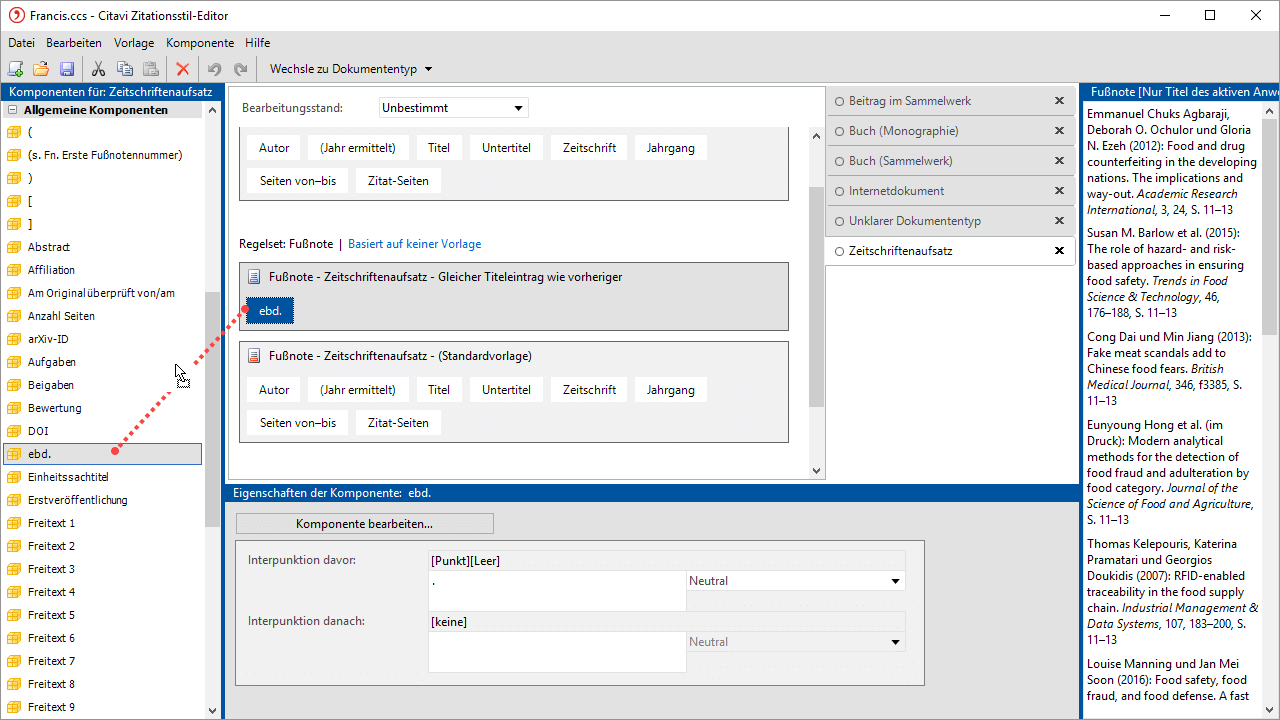Image resolution: width=1280 pixels, height=720 pixels.
Task: Delete using the red X toolbar icon
Action: [182, 69]
